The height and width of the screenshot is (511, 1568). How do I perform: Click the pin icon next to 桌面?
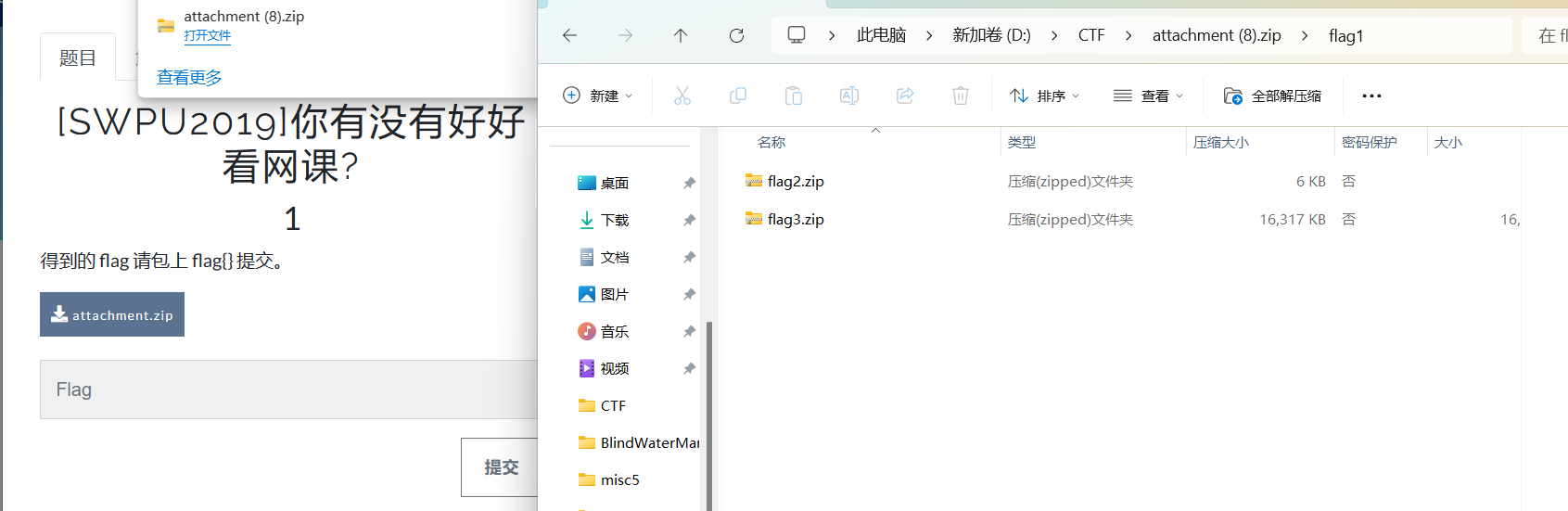click(689, 184)
